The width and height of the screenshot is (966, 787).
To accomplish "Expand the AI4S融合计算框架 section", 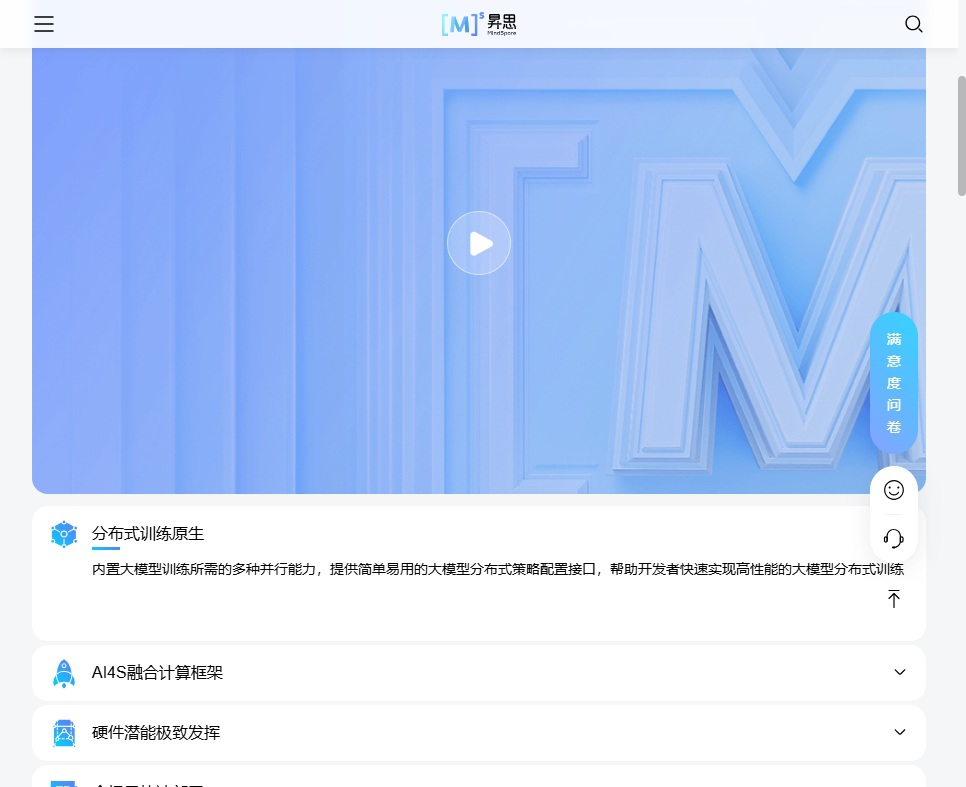I will (479, 673).
